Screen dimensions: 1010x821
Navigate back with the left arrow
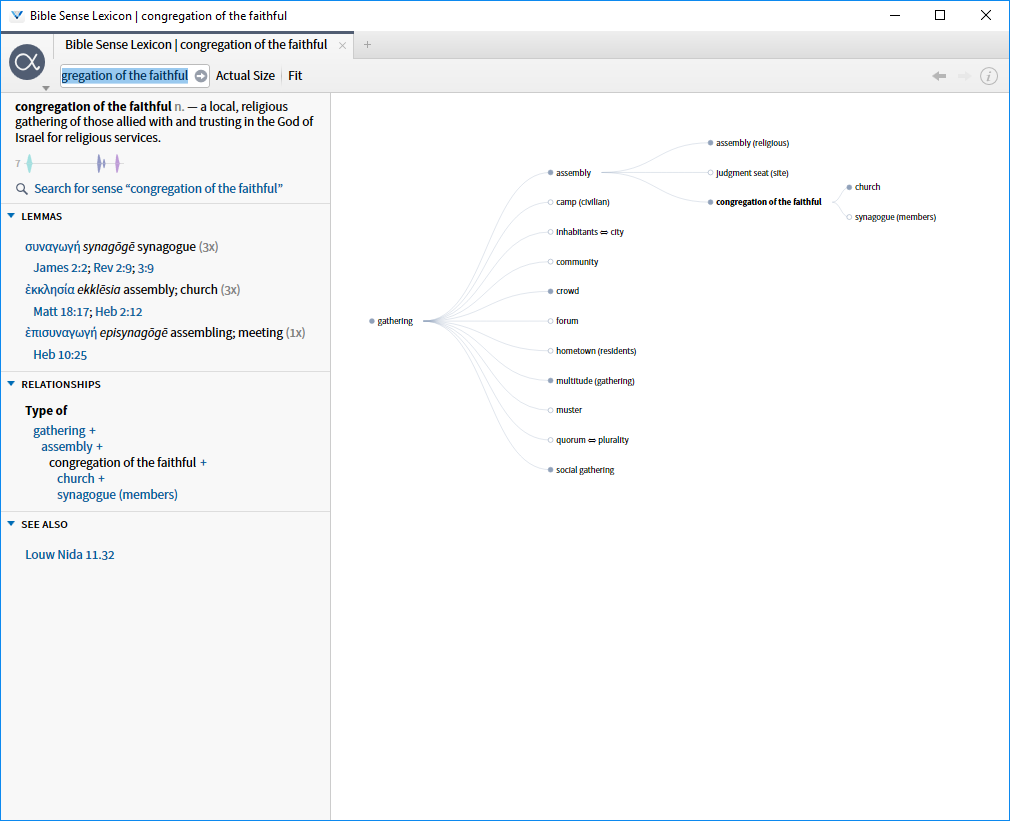(939, 76)
